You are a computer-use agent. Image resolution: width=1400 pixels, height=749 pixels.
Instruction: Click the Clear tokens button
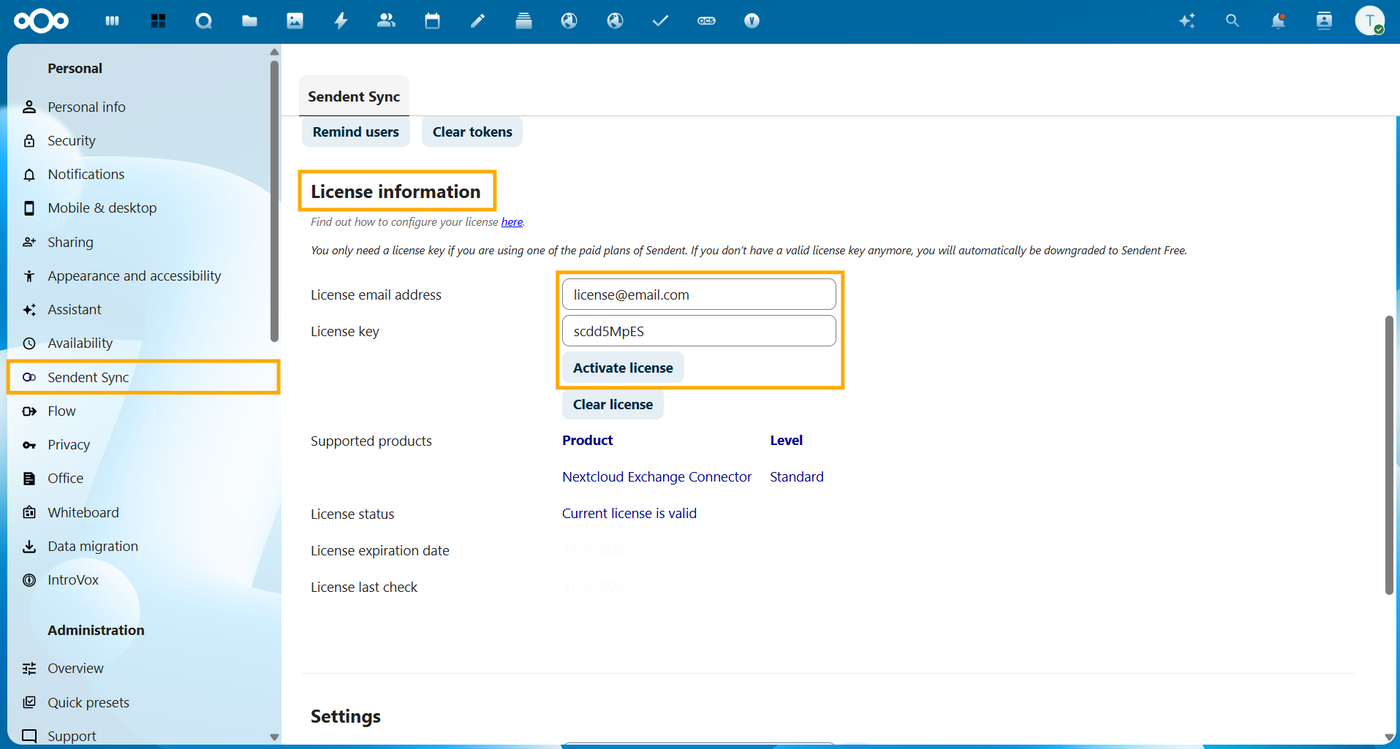click(x=472, y=132)
